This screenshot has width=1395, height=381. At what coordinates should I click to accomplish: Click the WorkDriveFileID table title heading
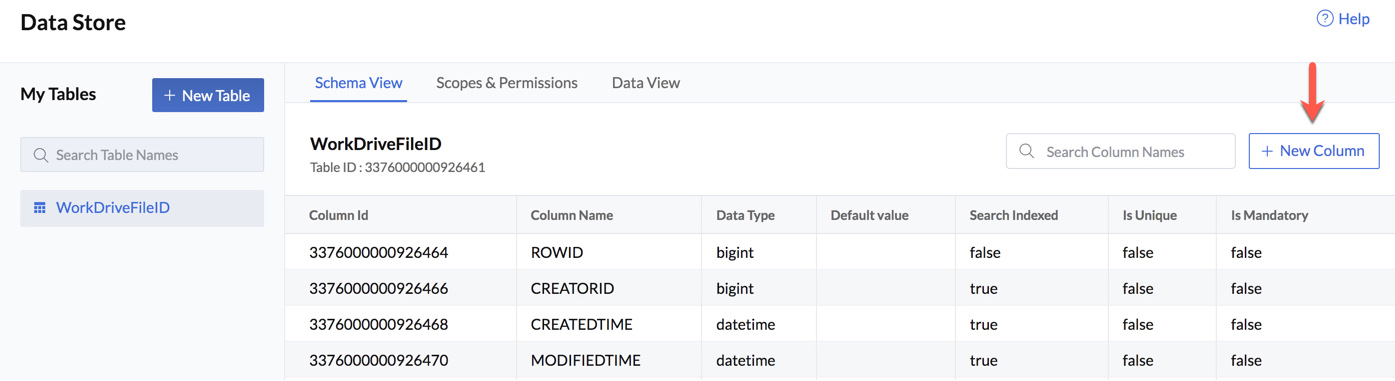[x=376, y=144]
